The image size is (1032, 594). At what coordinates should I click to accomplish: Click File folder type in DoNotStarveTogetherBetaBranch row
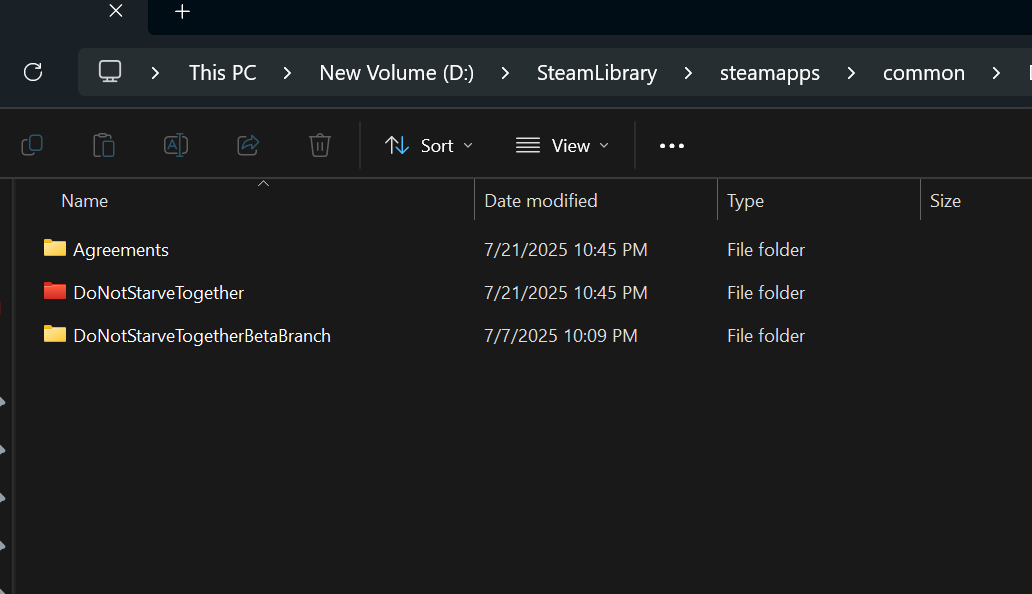point(766,335)
